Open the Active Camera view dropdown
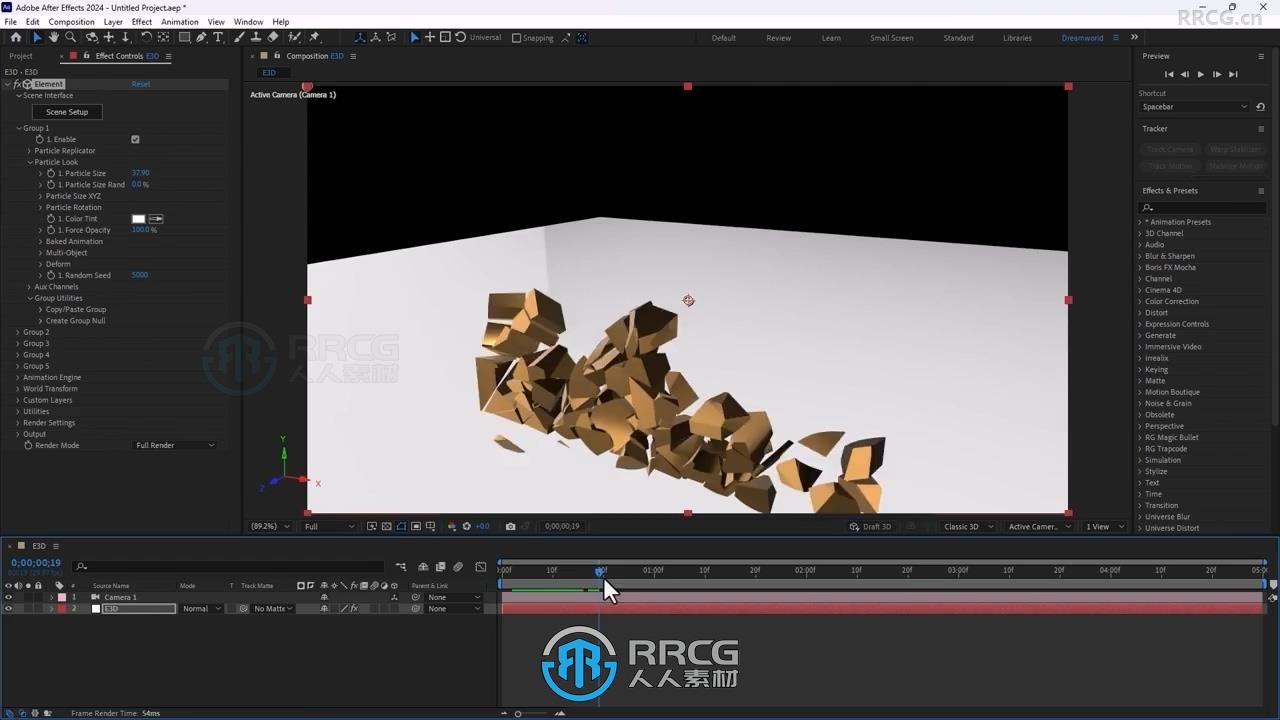This screenshot has width=1280, height=720. click(x=1038, y=526)
